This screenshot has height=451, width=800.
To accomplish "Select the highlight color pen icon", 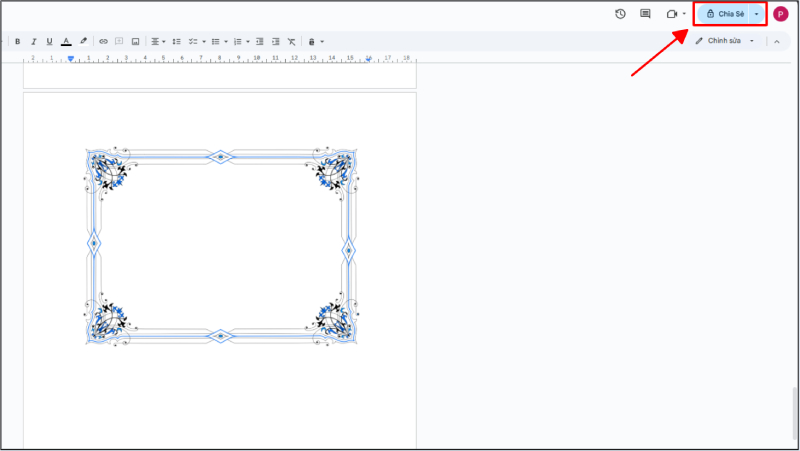I will [x=83, y=41].
